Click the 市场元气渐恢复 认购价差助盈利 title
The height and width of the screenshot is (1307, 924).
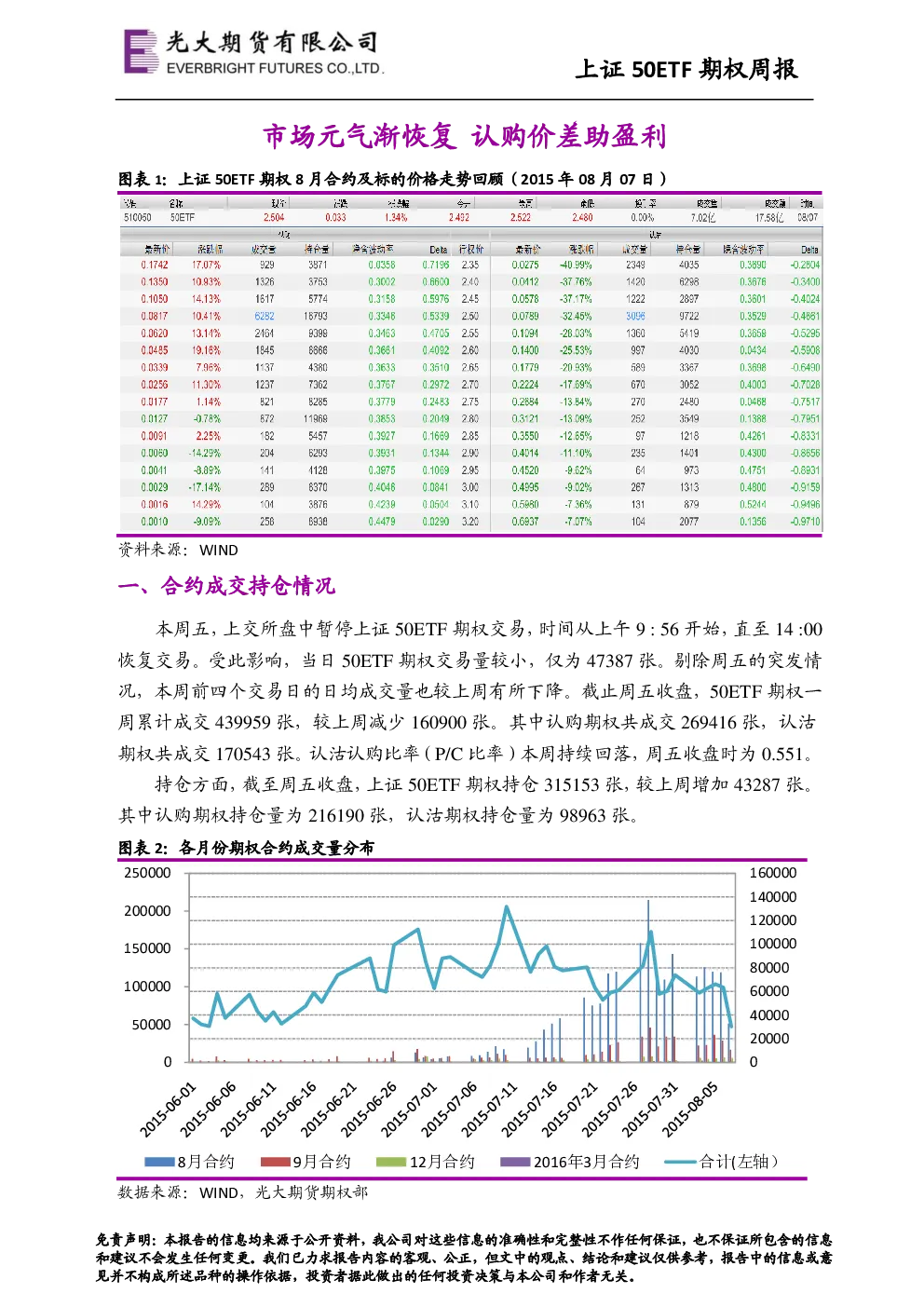[x=464, y=136]
